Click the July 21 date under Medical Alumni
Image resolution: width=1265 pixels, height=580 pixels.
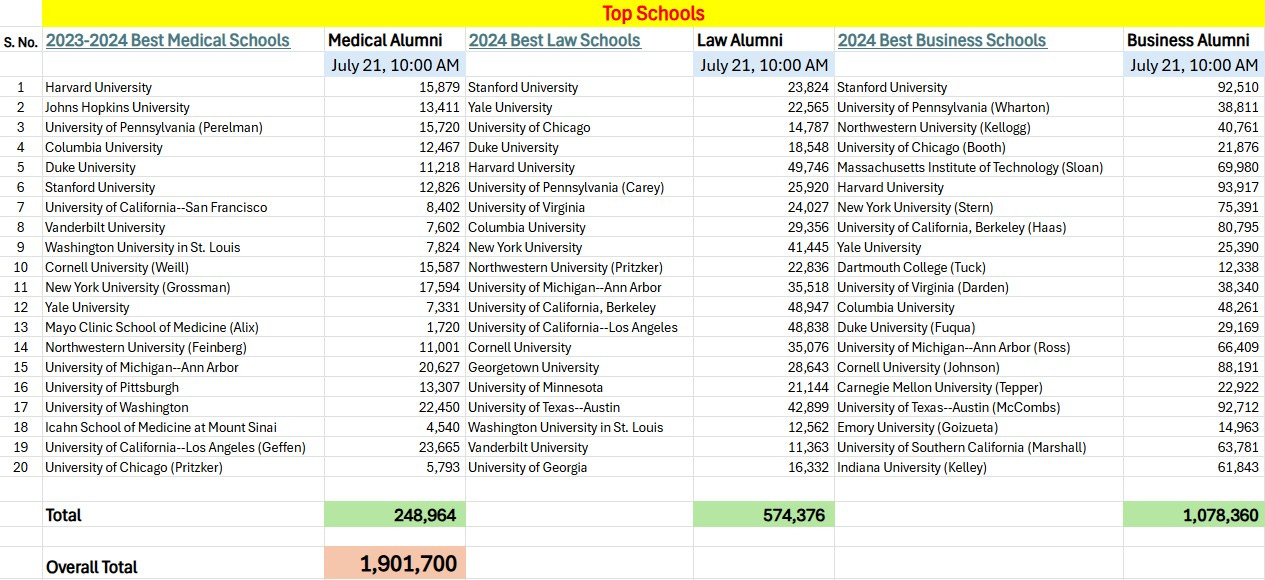pos(395,66)
